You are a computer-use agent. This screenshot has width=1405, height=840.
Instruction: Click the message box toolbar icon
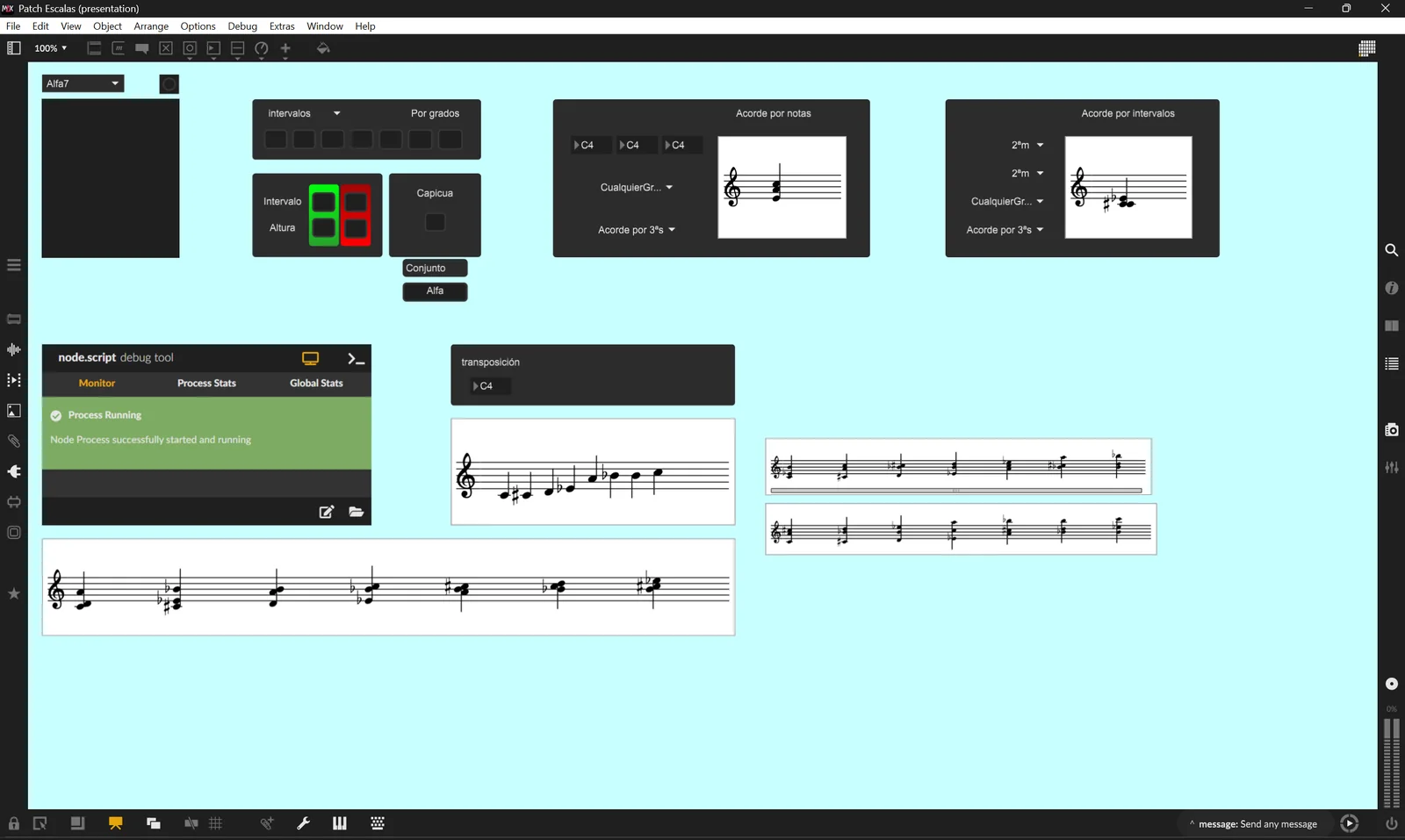118,48
